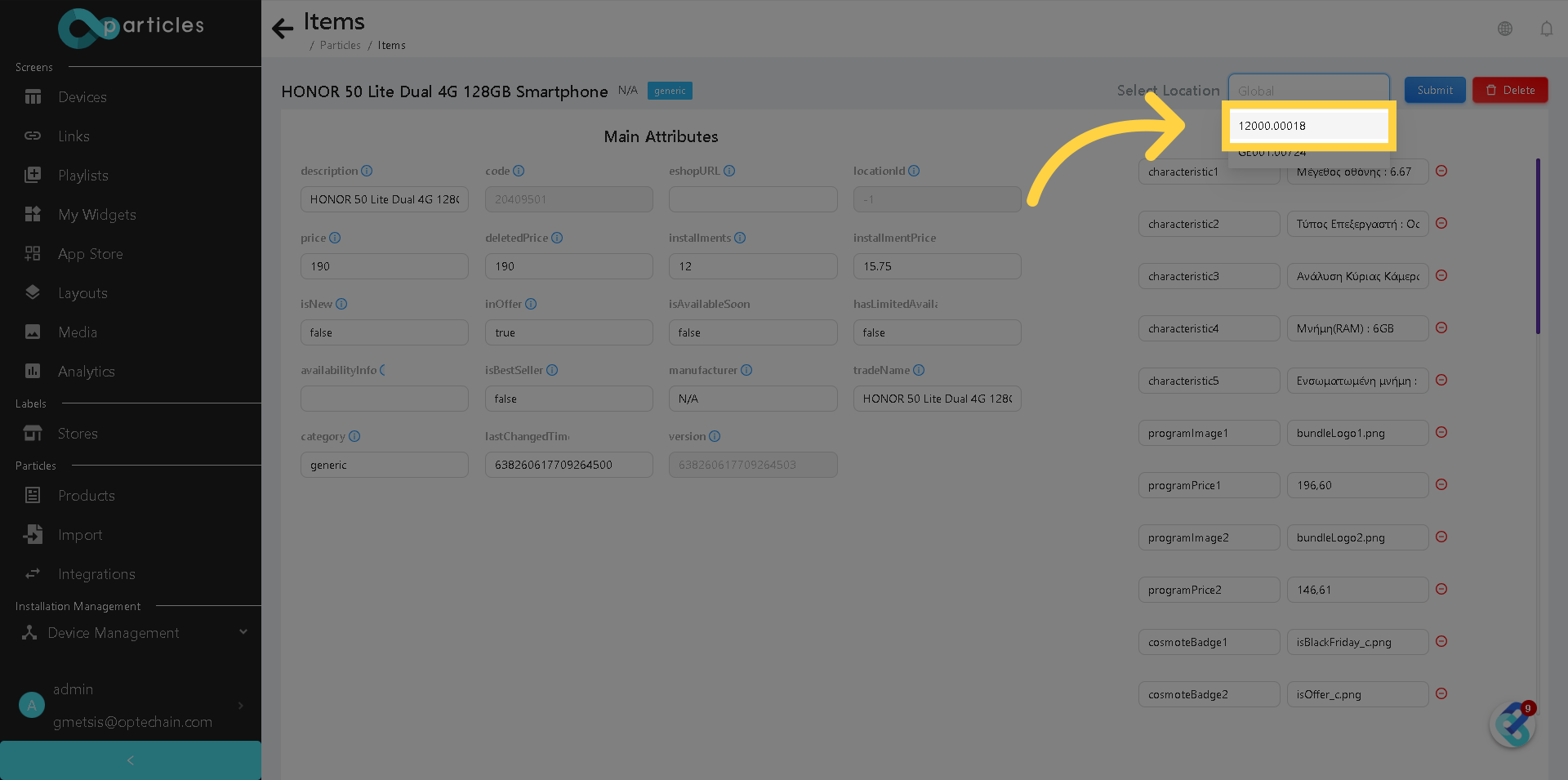Image resolution: width=1568 pixels, height=780 pixels.
Task: Click the Import sidebar icon
Action: (33, 534)
